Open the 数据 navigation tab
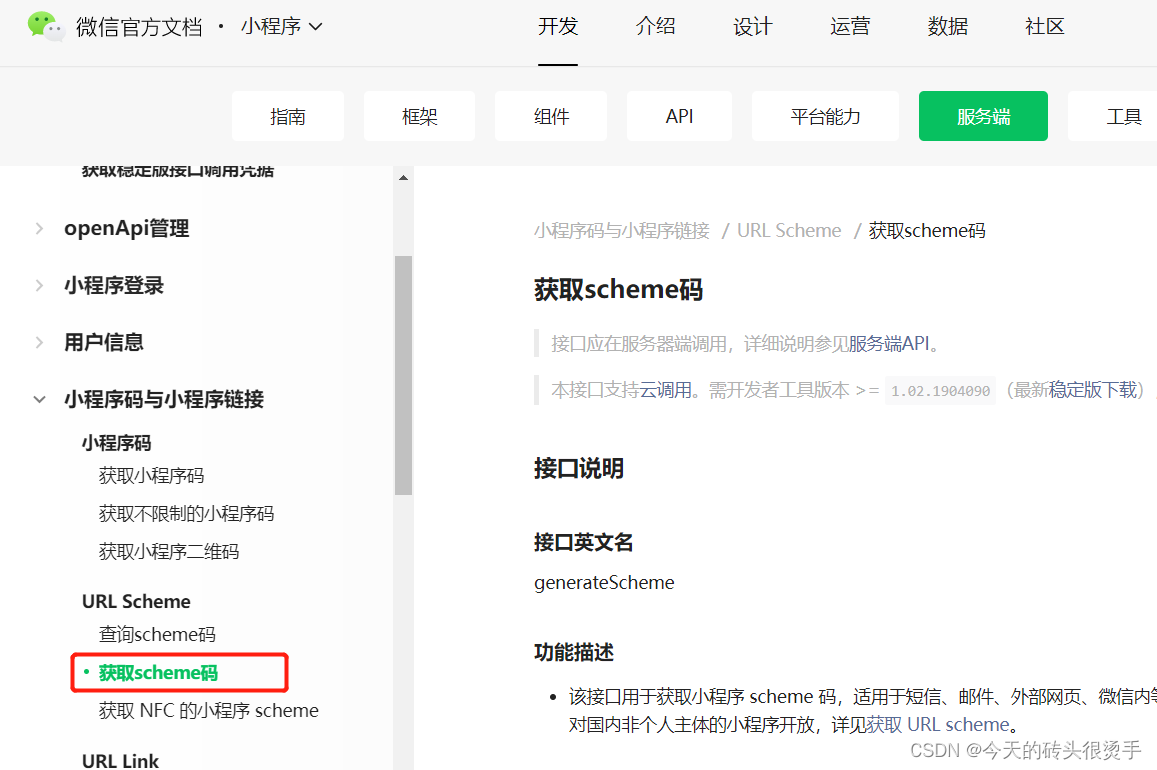This screenshot has height=770, width=1157. pyautogui.click(x=947, y=27)
